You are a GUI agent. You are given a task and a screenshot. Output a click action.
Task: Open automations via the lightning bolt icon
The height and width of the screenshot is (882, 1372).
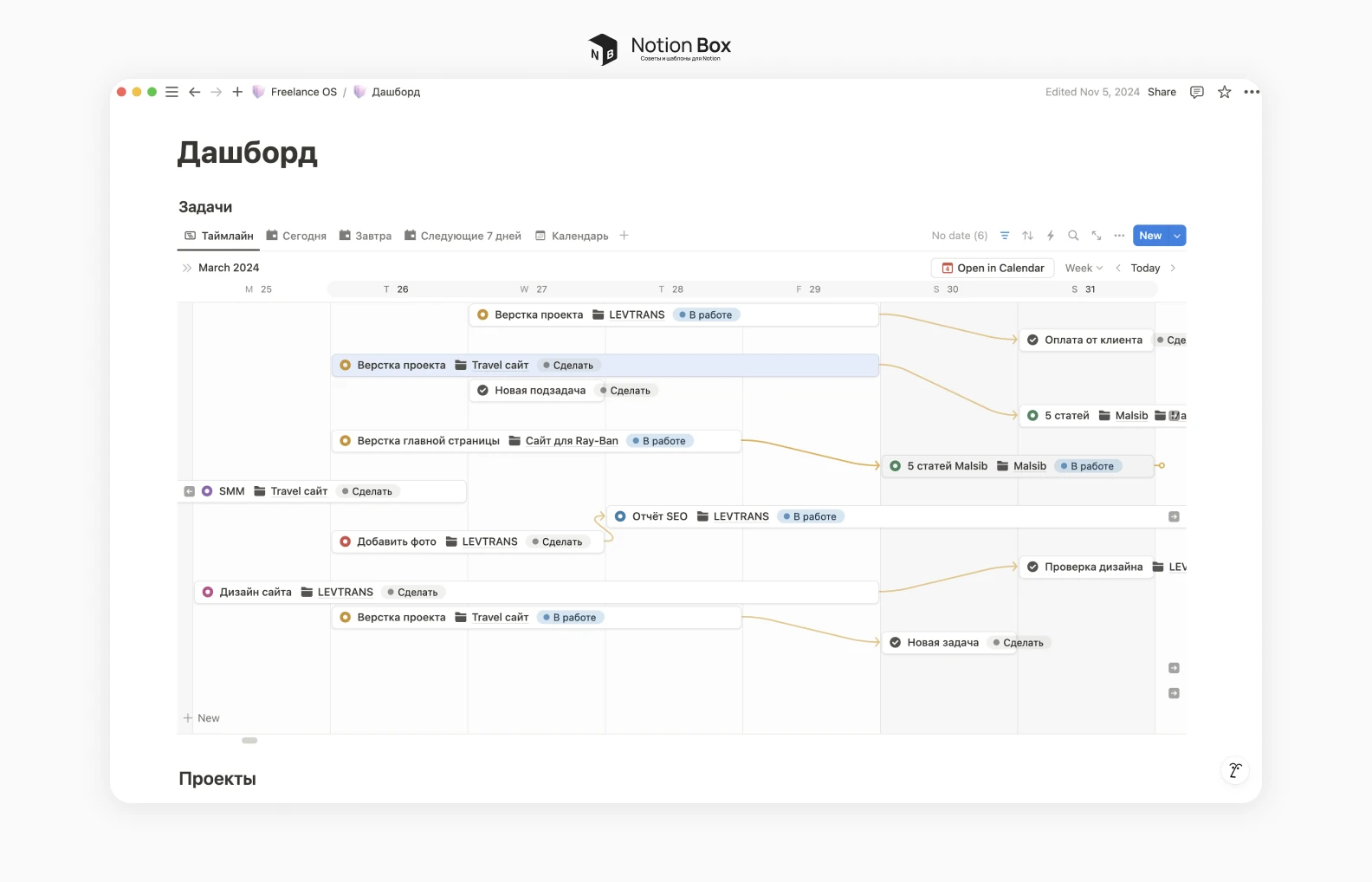click(1051, 236)
